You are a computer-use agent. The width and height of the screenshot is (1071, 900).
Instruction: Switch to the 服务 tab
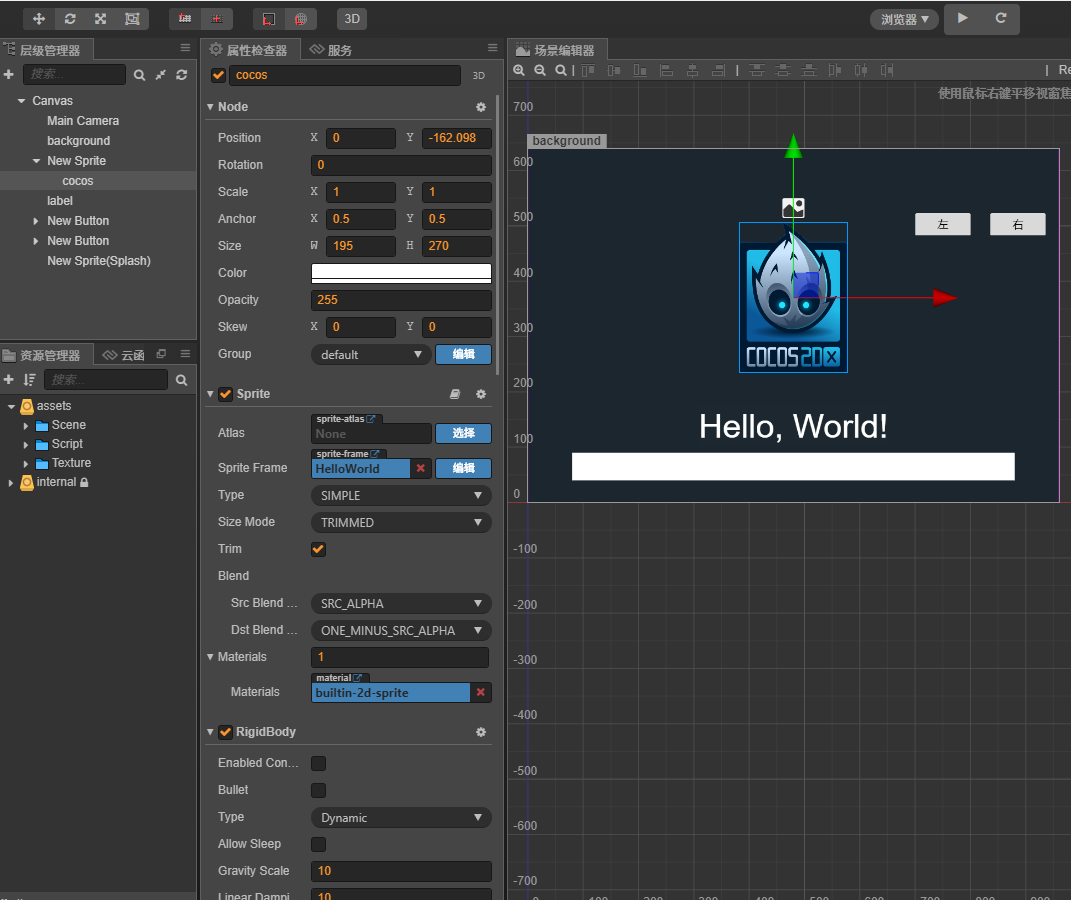coord(331,50)
